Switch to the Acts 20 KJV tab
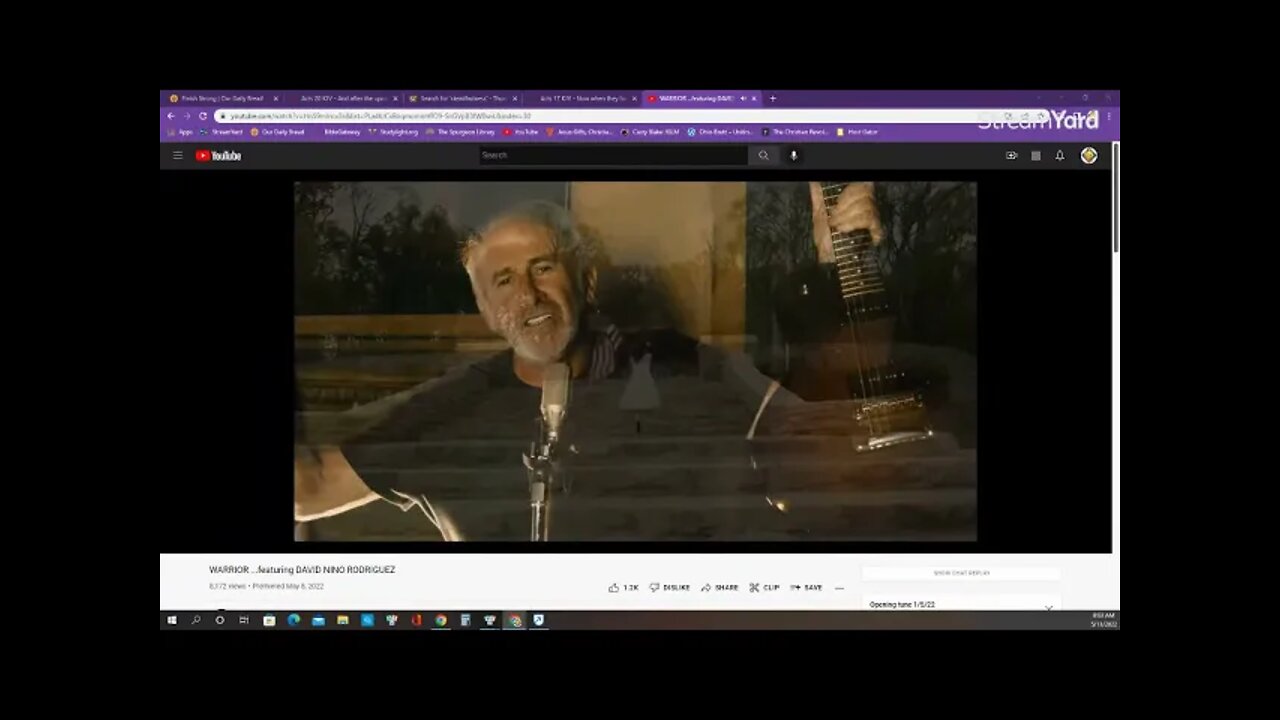The height and width of the screenshot is (720, 1280). (343, 98)
